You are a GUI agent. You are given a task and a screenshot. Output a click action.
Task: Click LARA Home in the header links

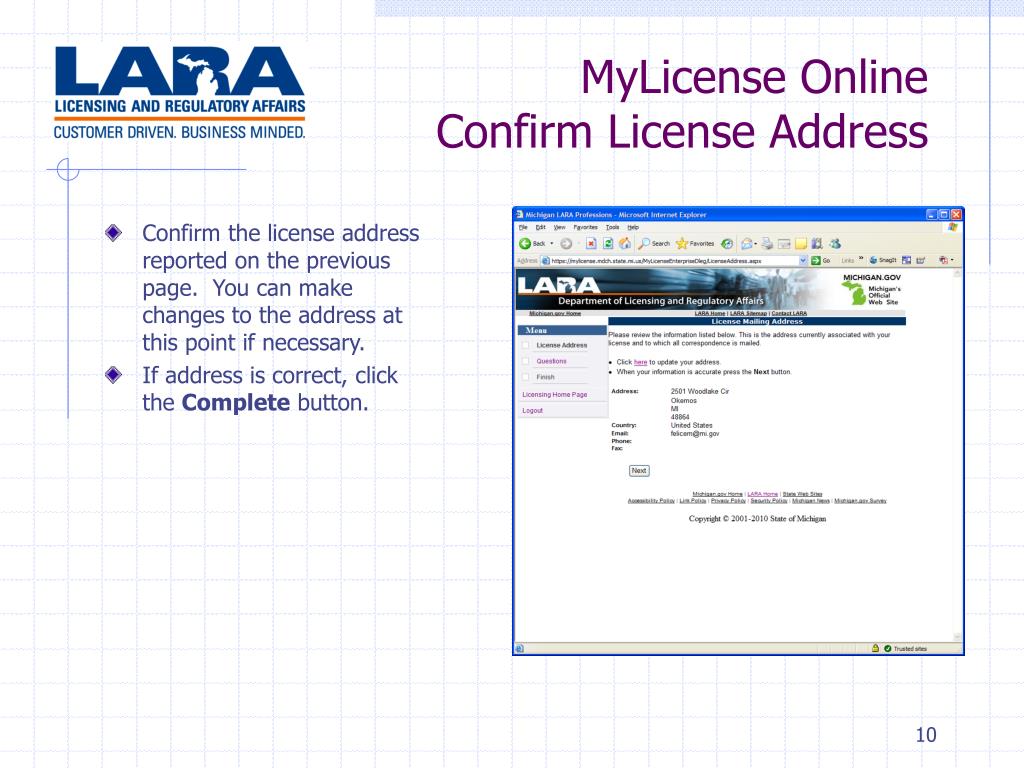coord(710,313)
